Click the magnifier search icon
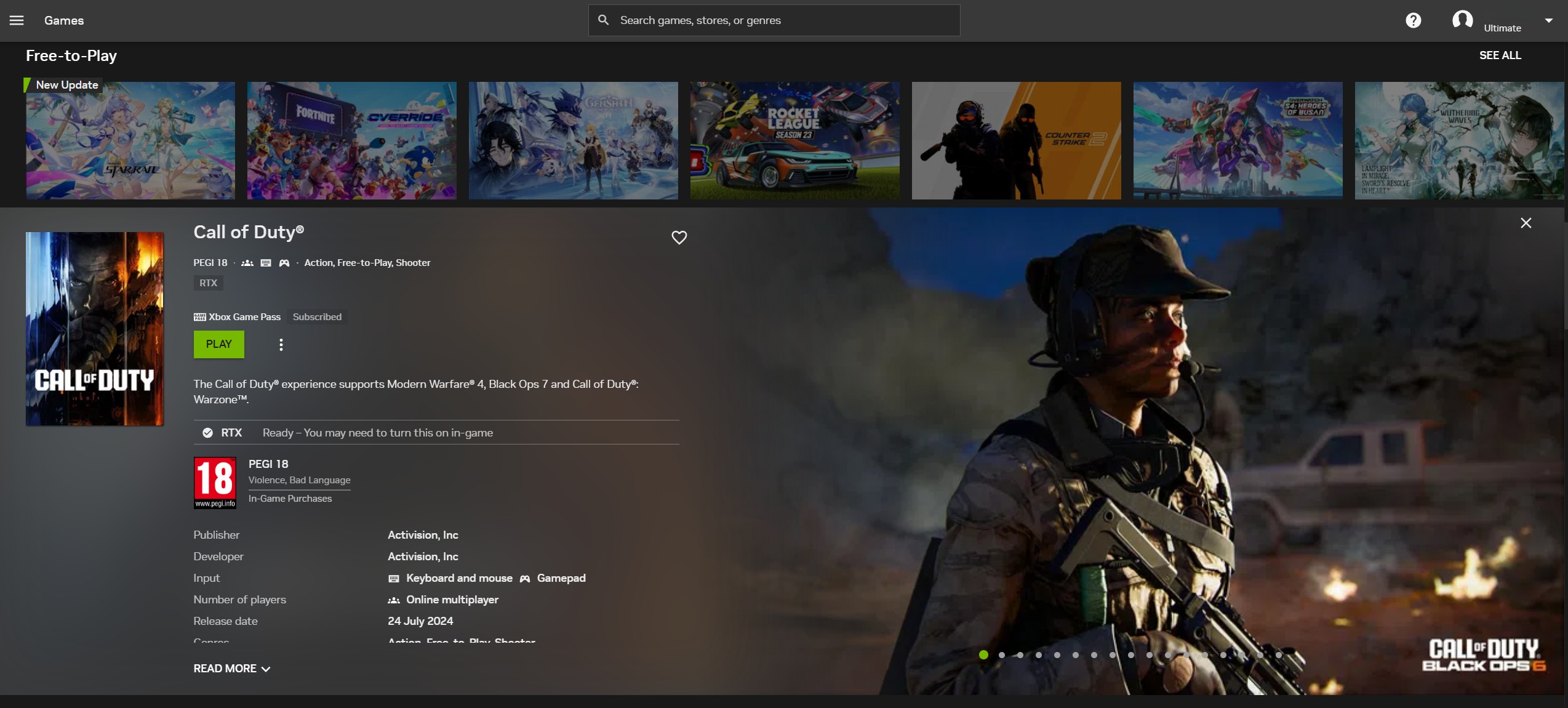Screen dimensions: 1568x708 pos(604,20)
